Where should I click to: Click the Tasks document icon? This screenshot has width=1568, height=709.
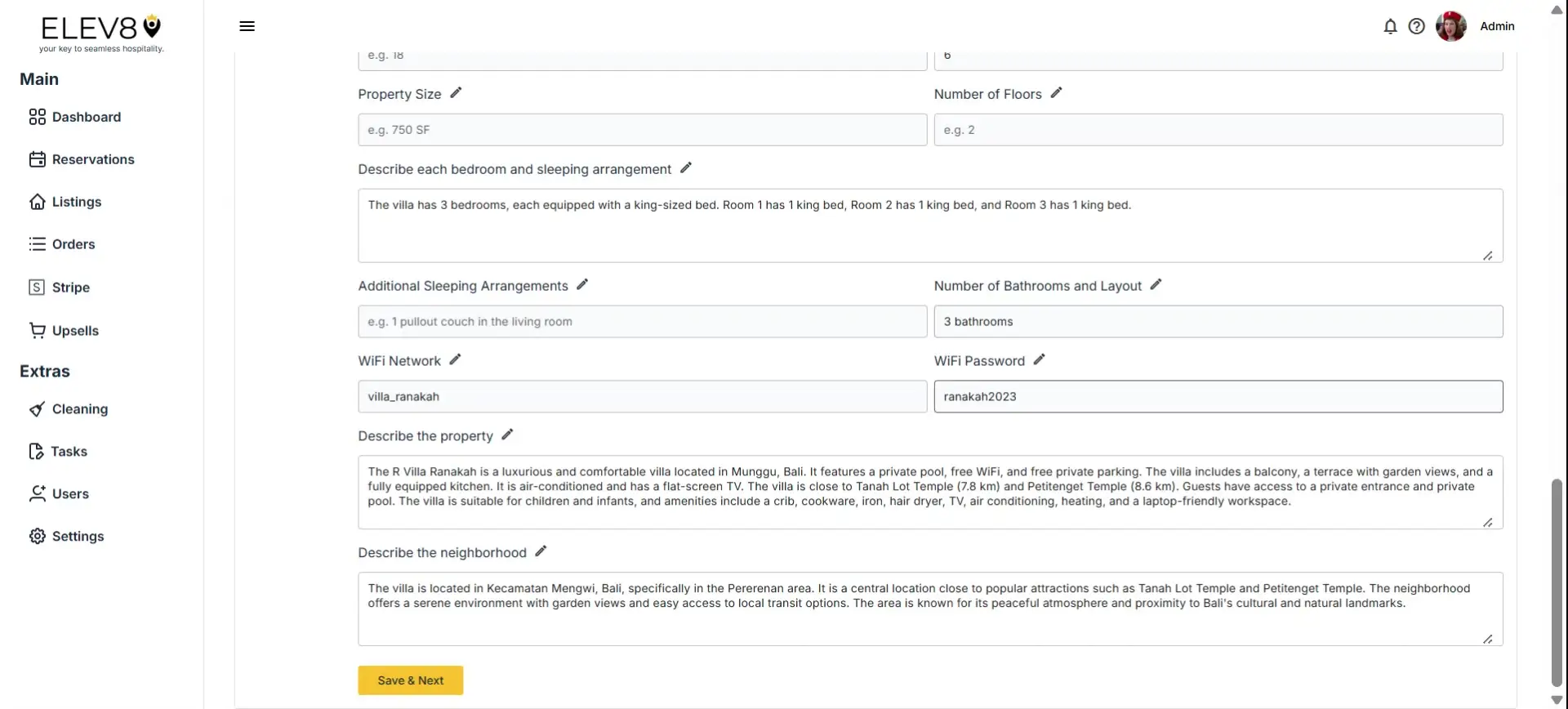(36, 452)
